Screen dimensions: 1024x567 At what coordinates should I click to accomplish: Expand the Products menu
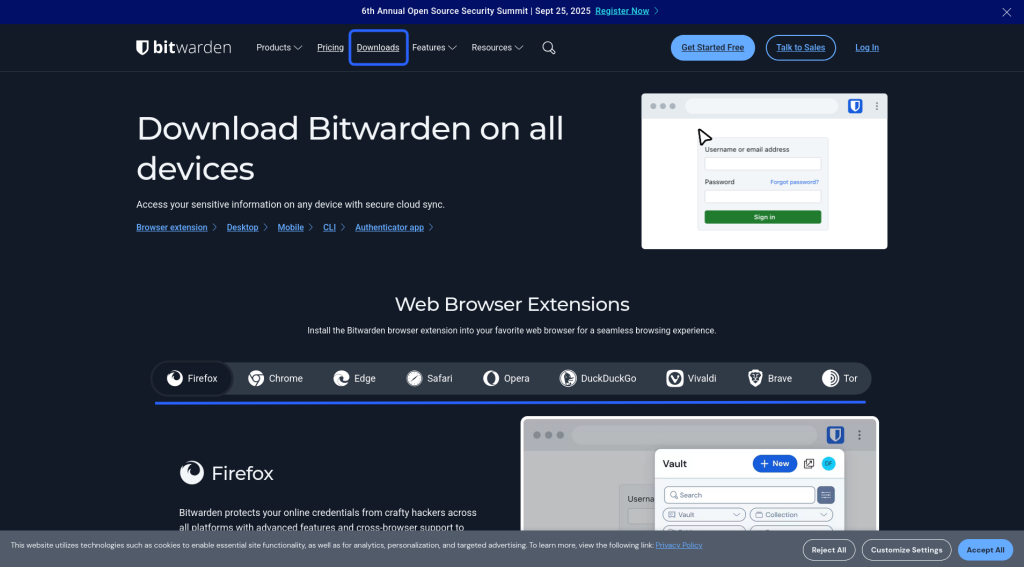[279, 48]
